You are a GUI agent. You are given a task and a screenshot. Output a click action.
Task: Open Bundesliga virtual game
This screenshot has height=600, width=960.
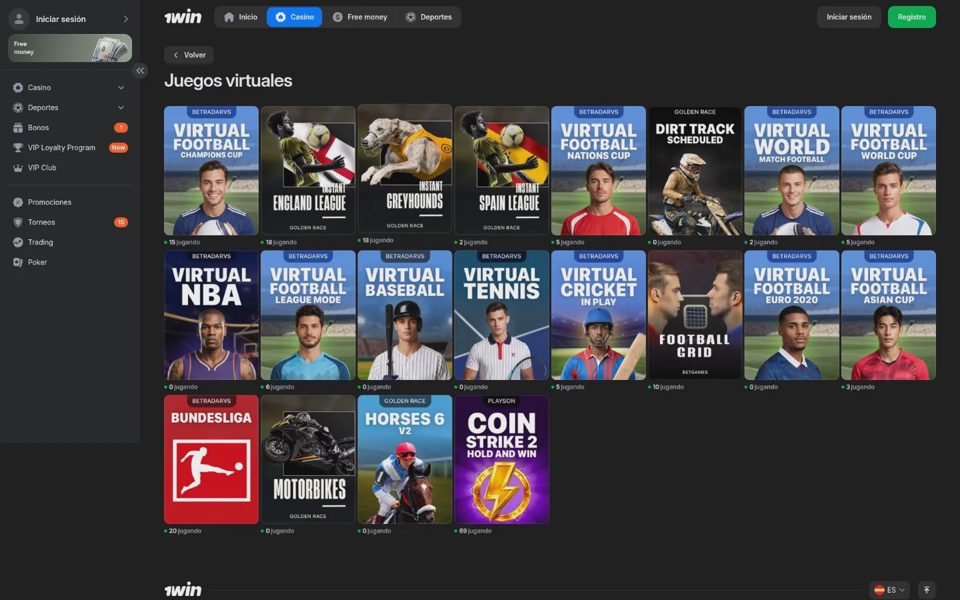[x=211, y=460]
